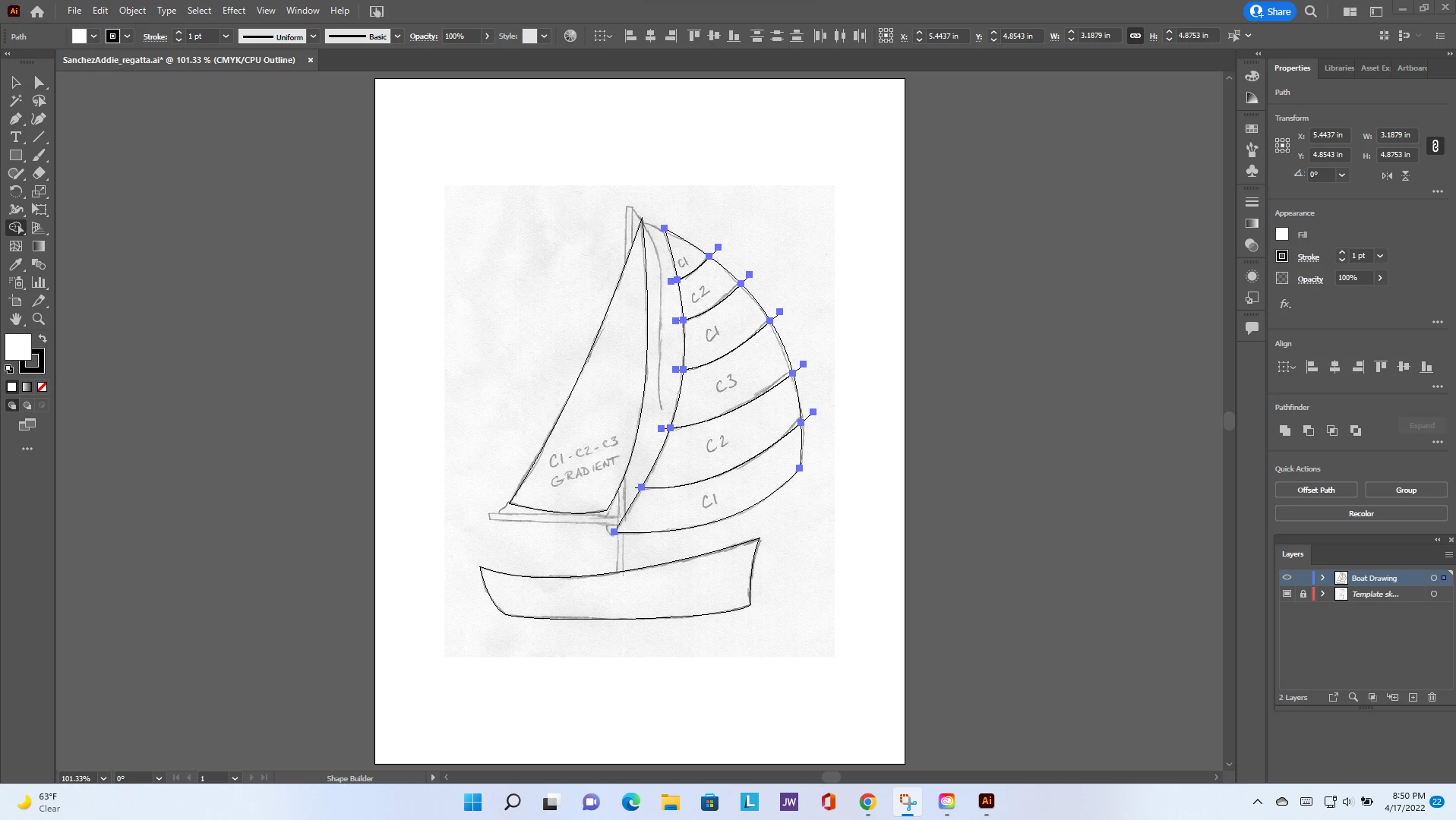Toggle visibility of Template sketch layer
The height and width of the screenshot is (820, 1456).
1287,594
